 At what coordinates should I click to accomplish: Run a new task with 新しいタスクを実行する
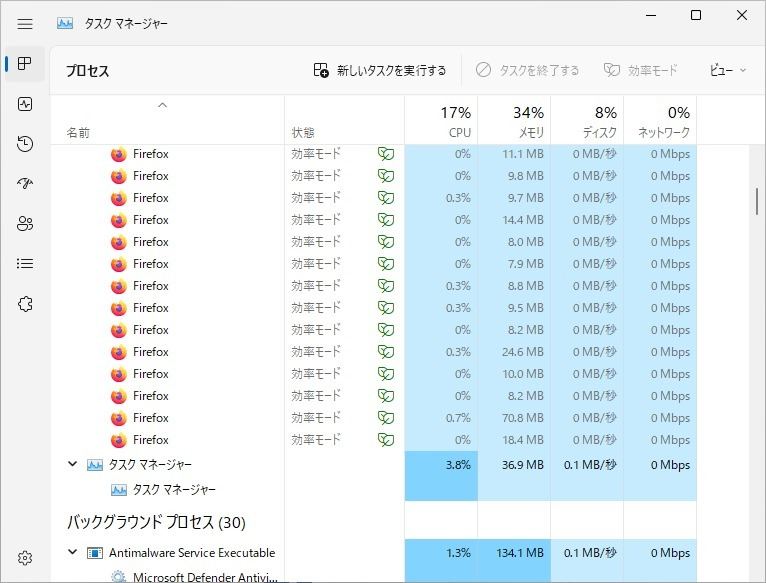380,70
